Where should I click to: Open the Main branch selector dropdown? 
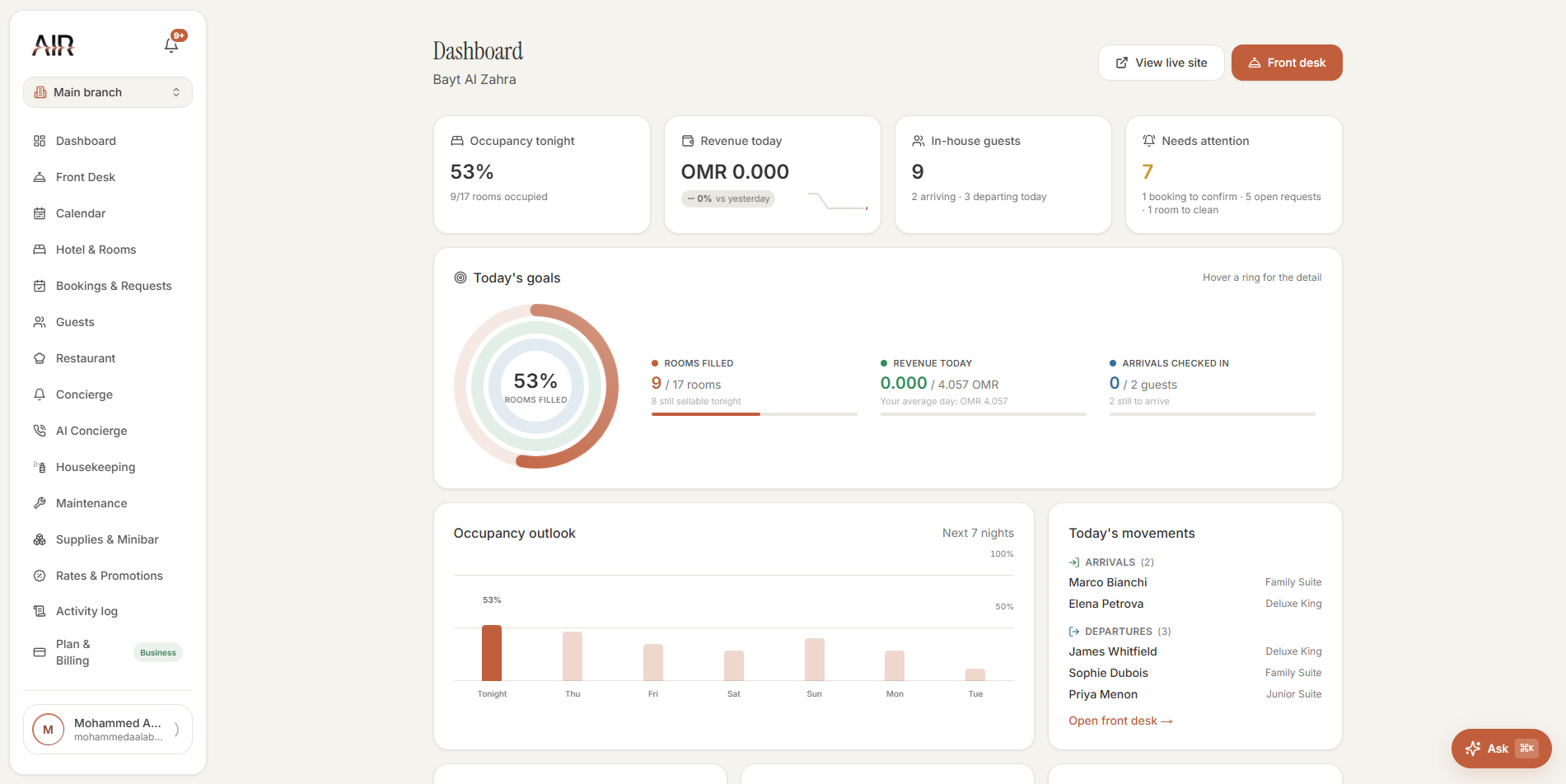click(108, 92)
